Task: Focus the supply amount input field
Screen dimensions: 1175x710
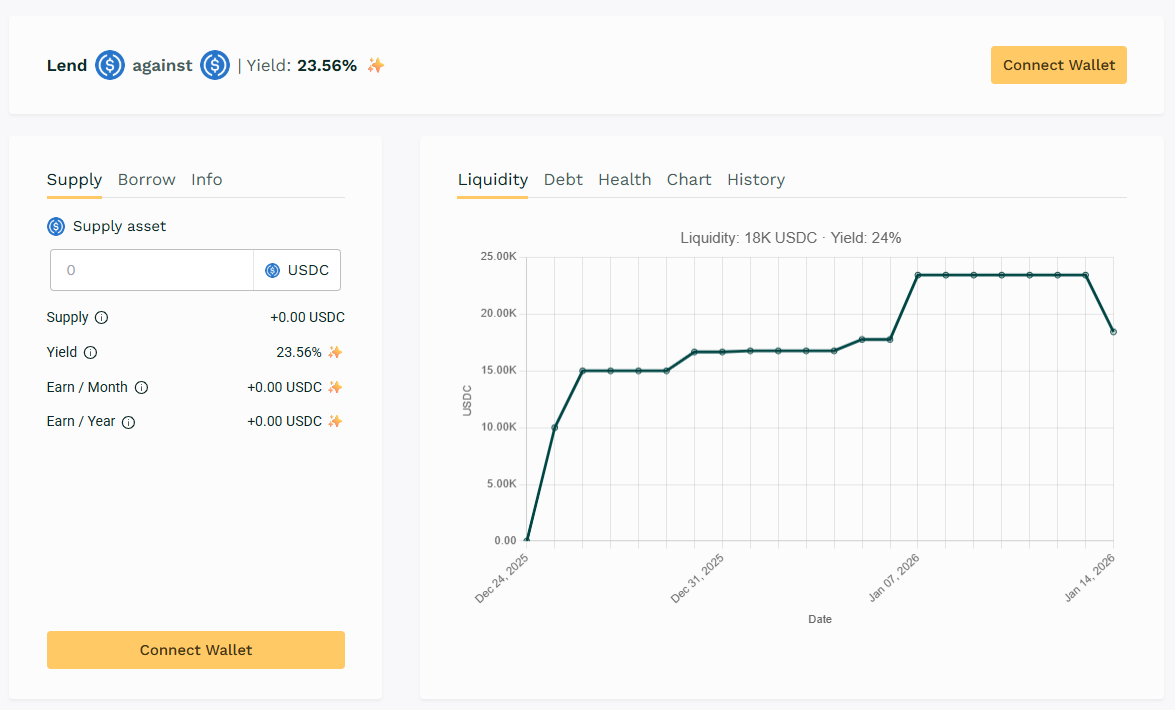Action: coord(152,270)
